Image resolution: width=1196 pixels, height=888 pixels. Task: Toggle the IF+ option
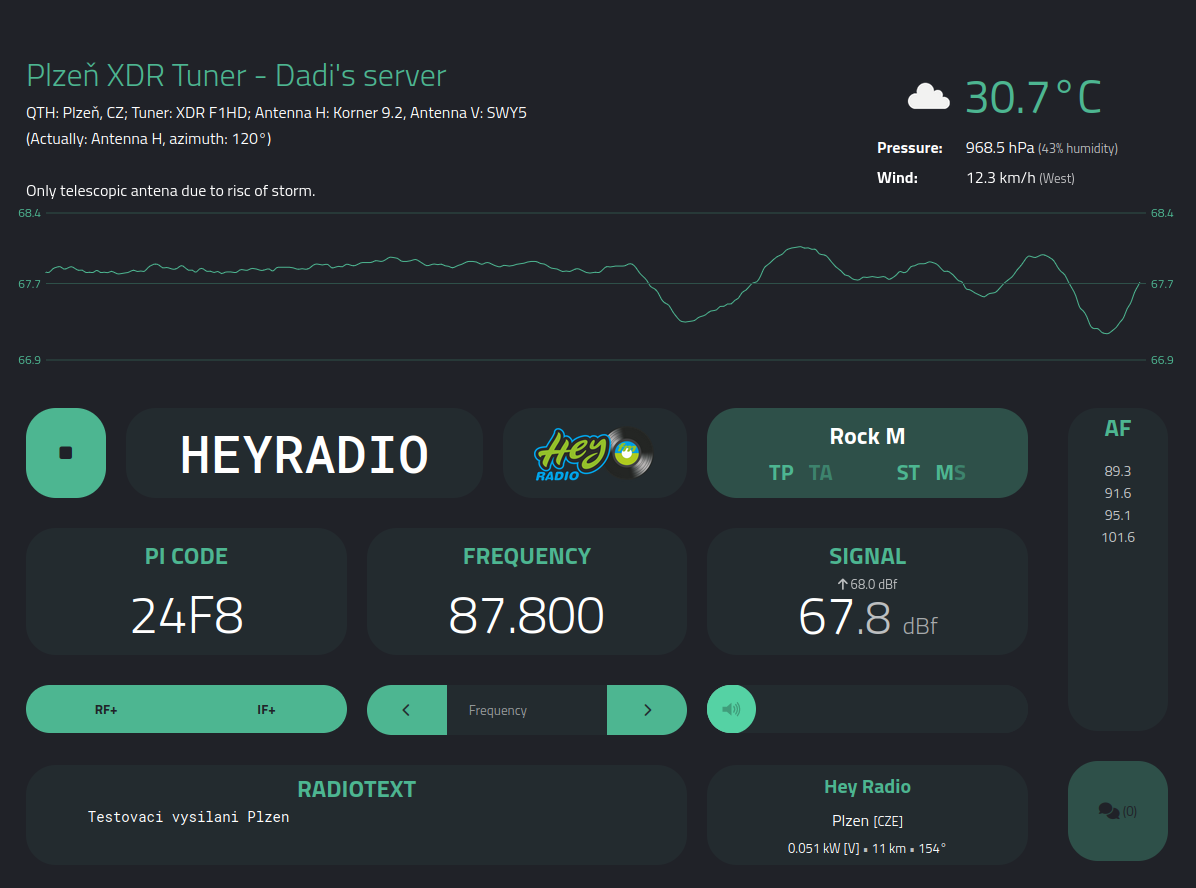[x=266, y=709]
